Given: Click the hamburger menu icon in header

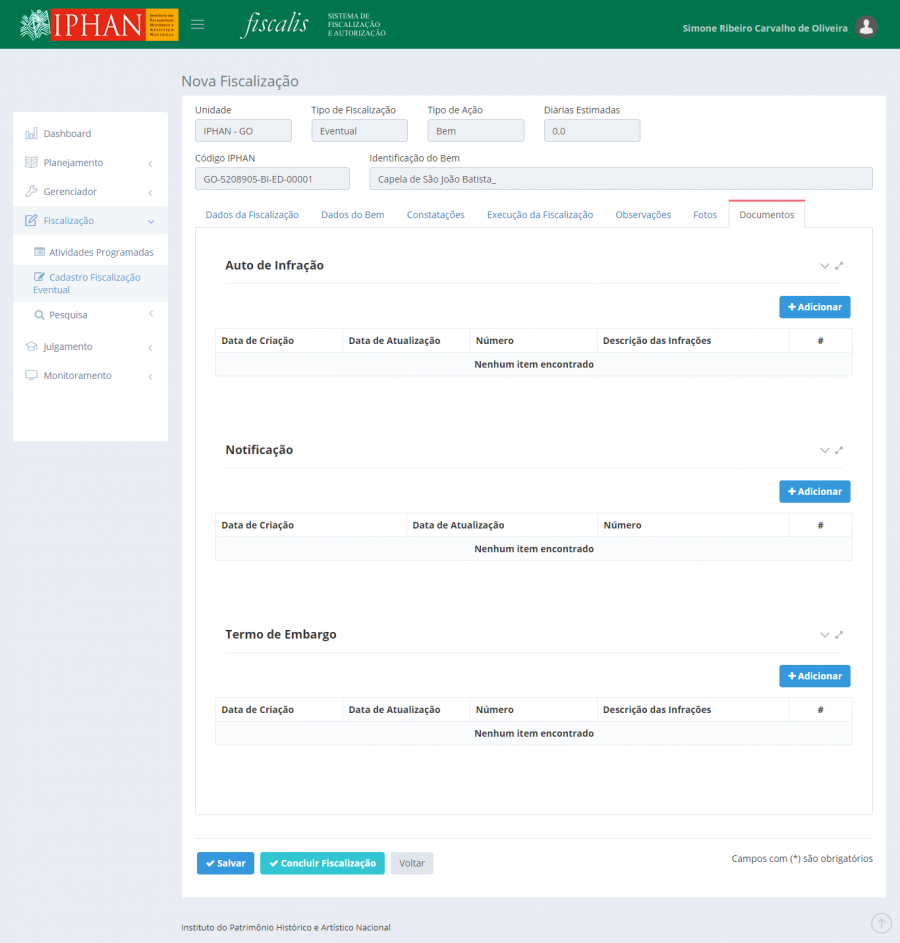Looking at the screenshot, I should (198, 24).
